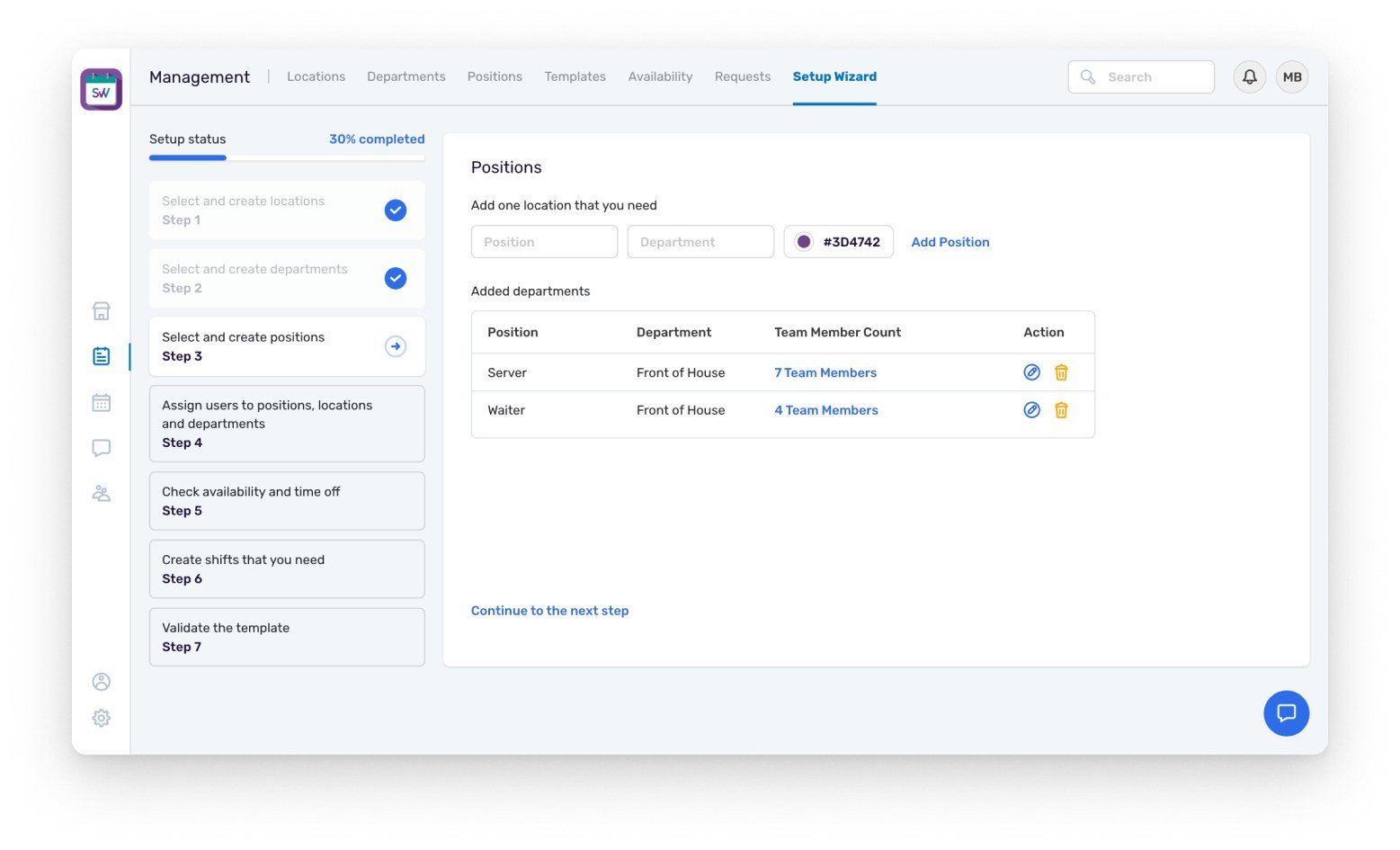The width and height of the screenshot is (1400, 850).
Task: Open the notifications bell
Action: pyautogui.click(x=1250, y=77)
